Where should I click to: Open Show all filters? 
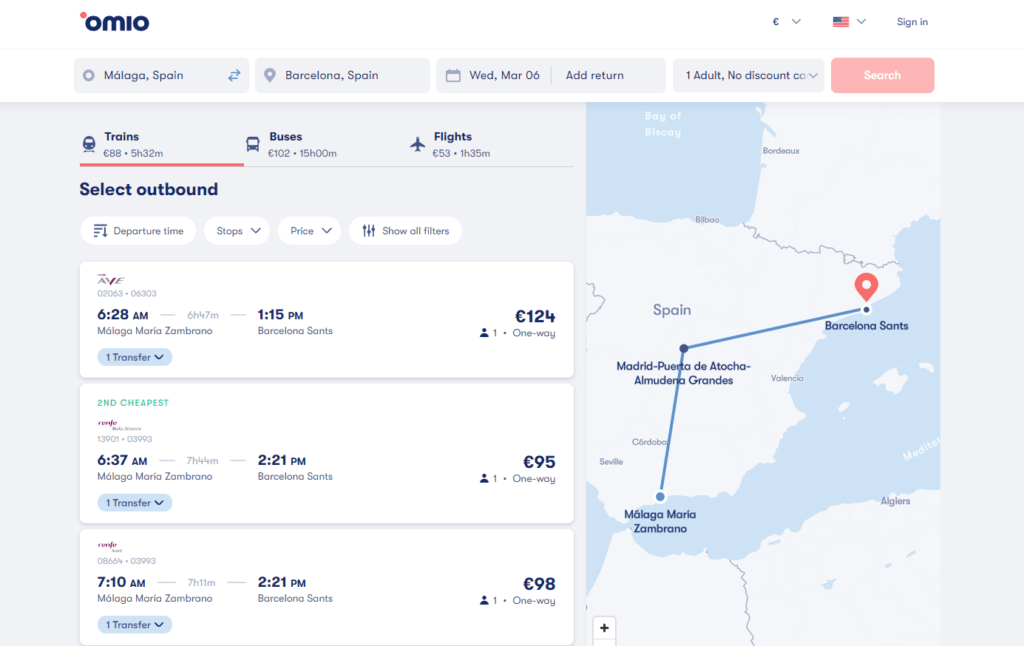[x=406, y=231]
